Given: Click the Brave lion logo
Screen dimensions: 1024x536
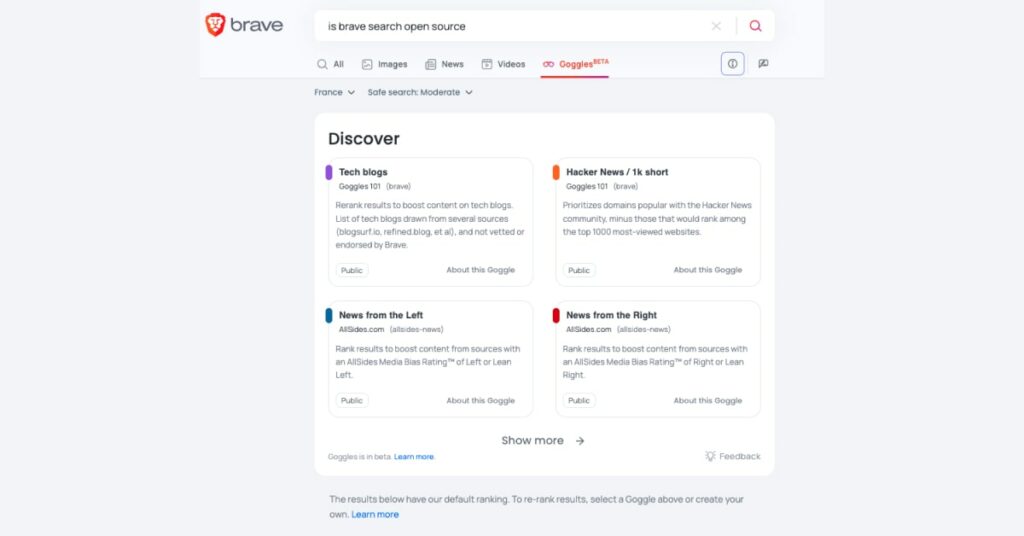Looking at the screenshot, I should 215,25.
